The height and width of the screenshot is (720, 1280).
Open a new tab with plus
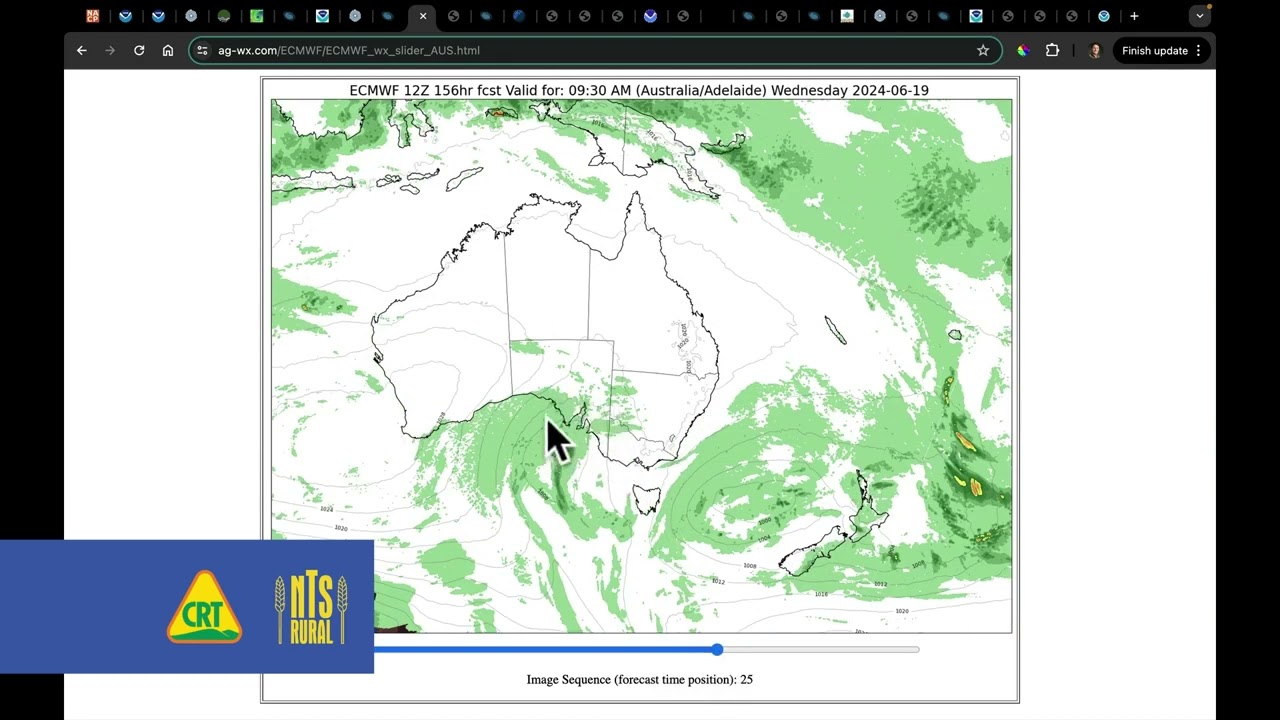pos(1134,16)
